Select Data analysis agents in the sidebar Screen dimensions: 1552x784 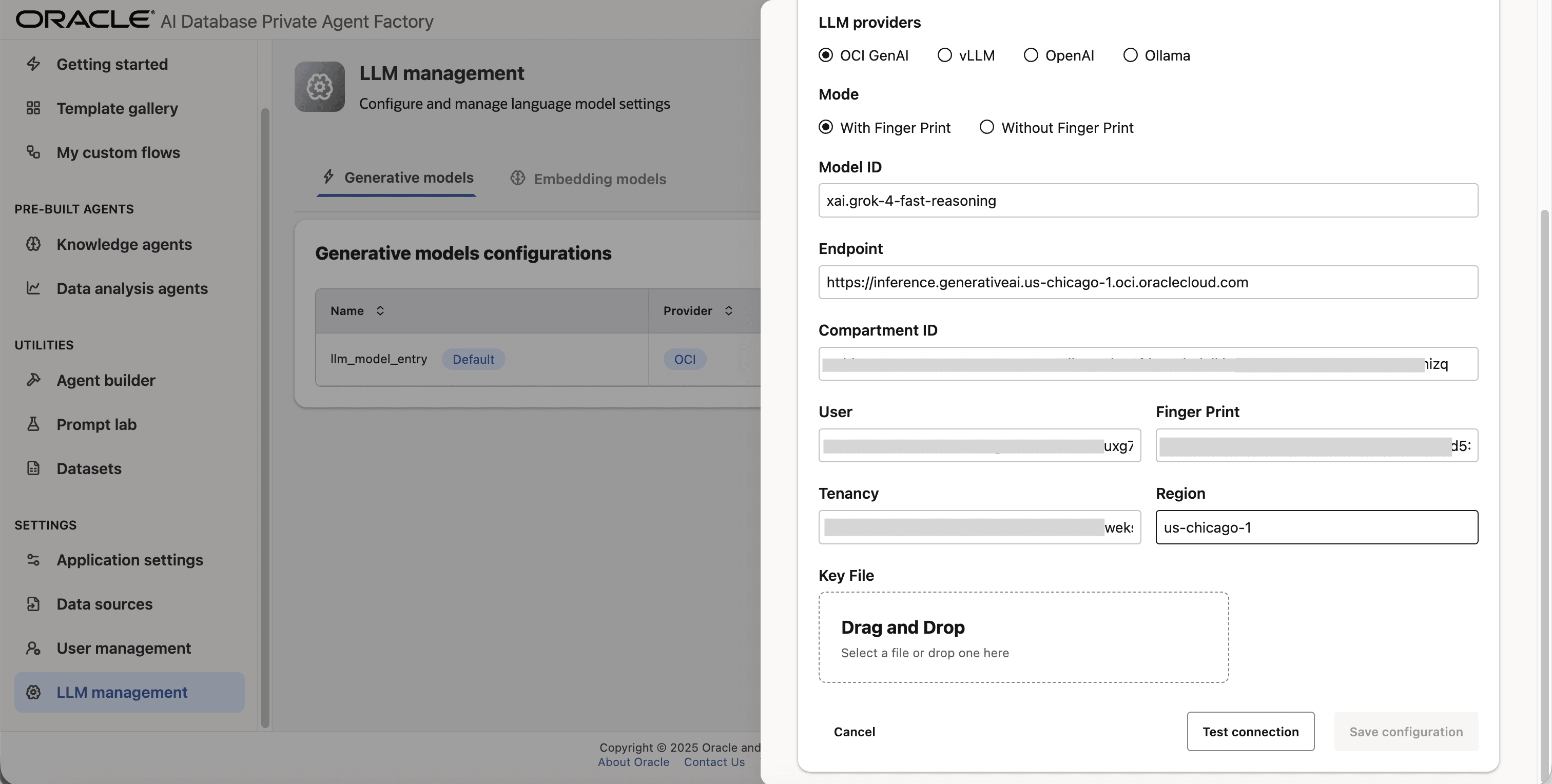click(131, 288)
